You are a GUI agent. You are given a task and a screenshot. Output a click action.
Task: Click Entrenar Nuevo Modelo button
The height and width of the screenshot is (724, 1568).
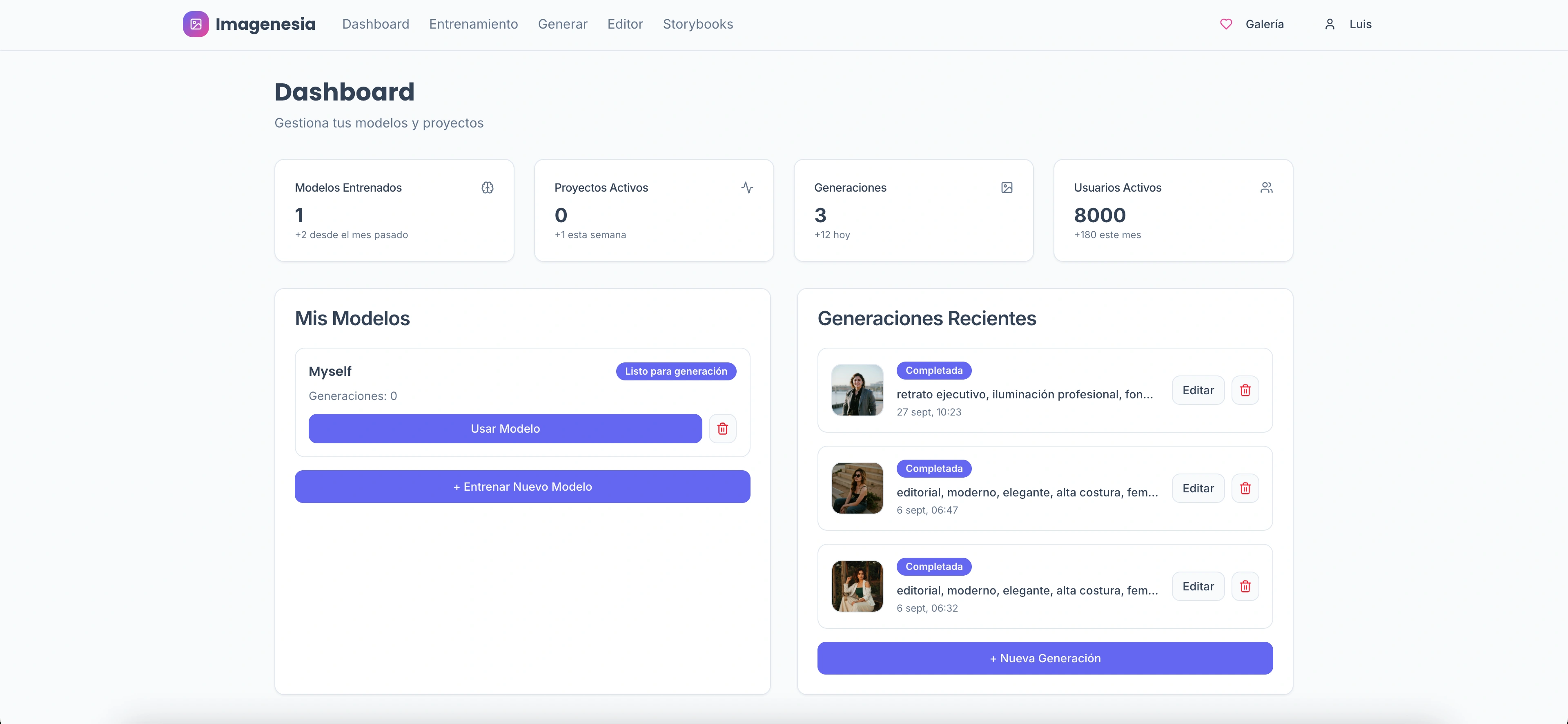pyautogui.click(x=522, y=487)
